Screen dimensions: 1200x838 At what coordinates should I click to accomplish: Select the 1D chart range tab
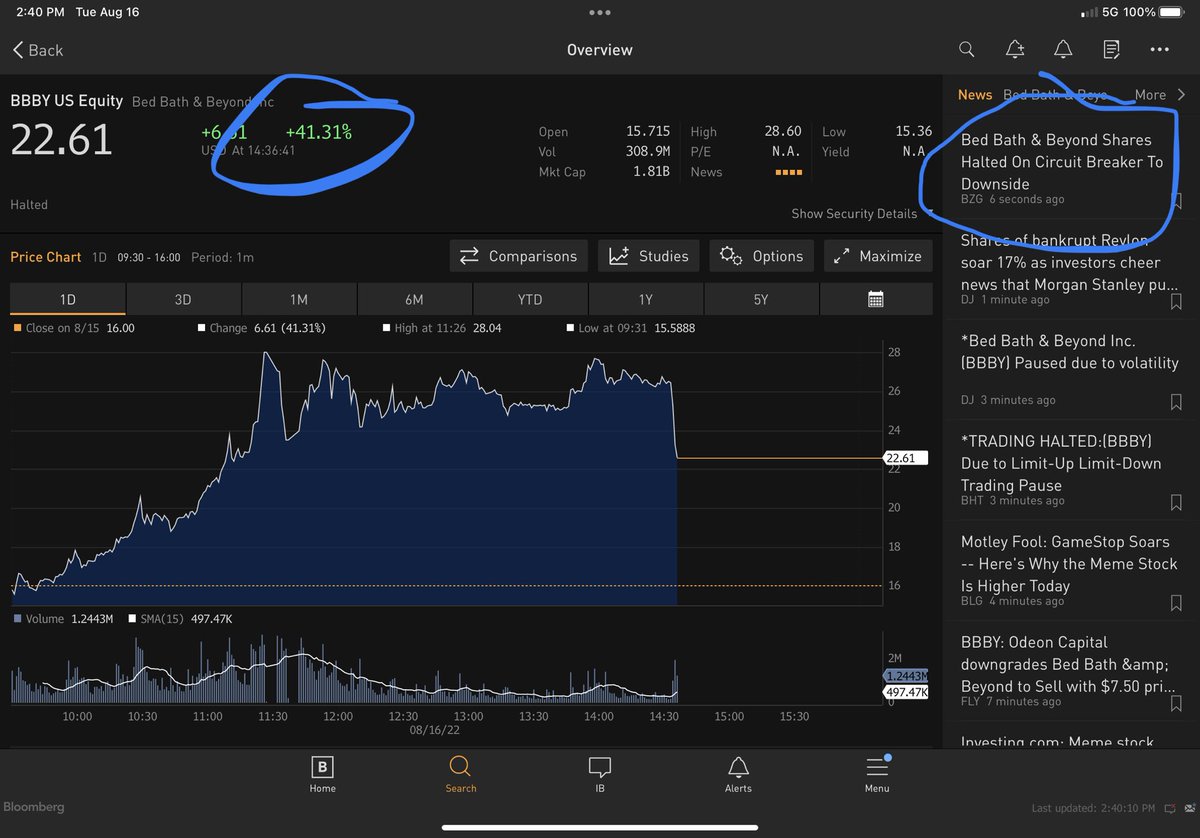(68, 299)
